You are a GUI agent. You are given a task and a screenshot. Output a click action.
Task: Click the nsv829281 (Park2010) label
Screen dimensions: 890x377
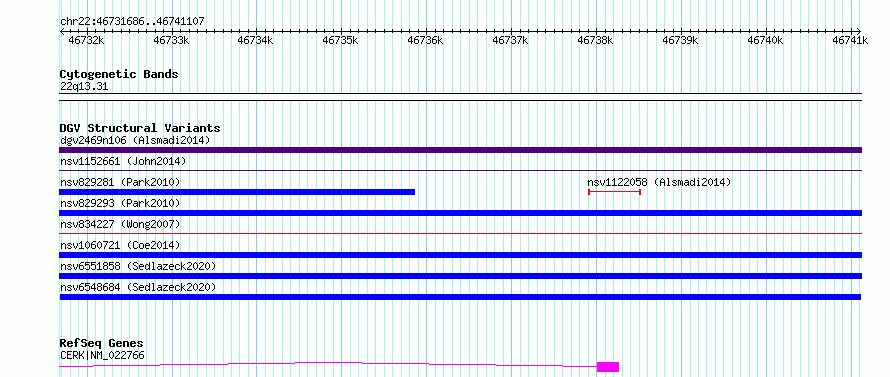pos(120,182)
